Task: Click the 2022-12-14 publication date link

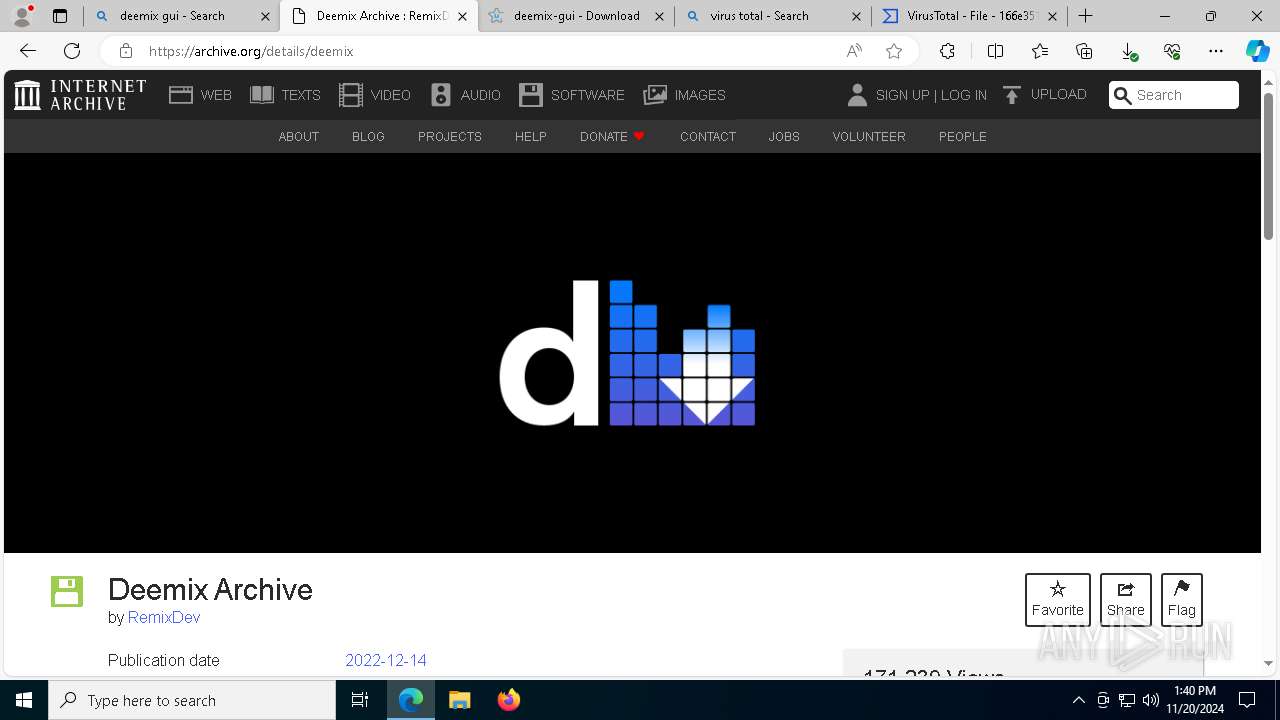Action: (386, 661)
